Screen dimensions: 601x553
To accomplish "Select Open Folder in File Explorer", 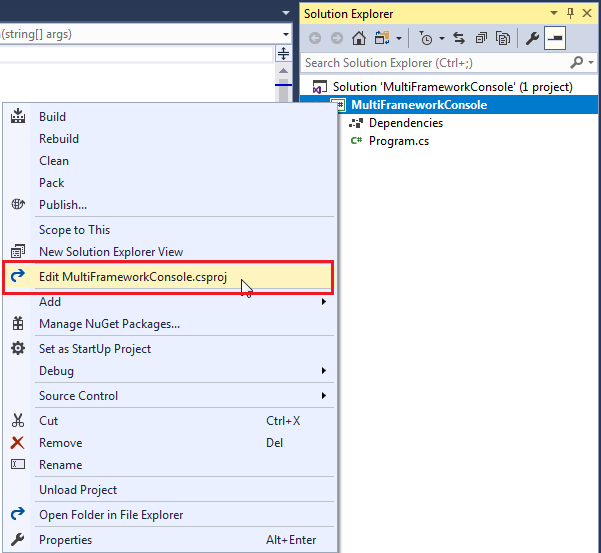I will tap(110, 515).
